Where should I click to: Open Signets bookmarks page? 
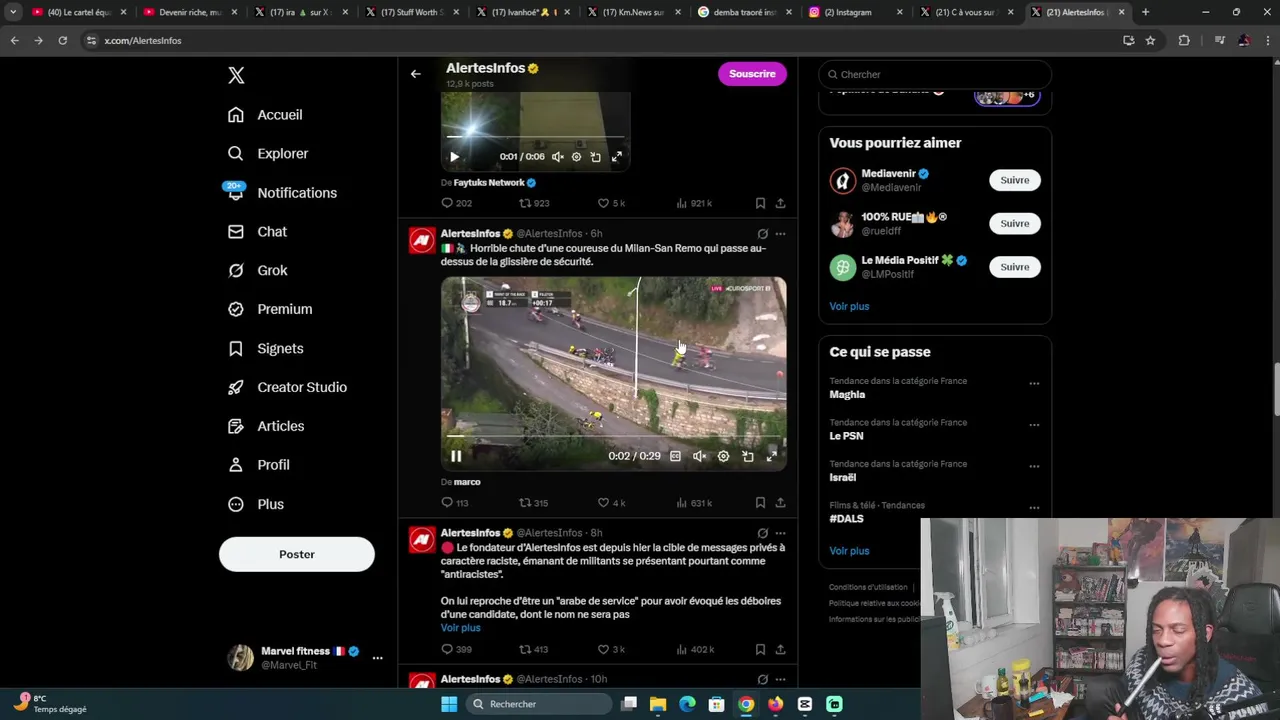click(x=265, y=349)
